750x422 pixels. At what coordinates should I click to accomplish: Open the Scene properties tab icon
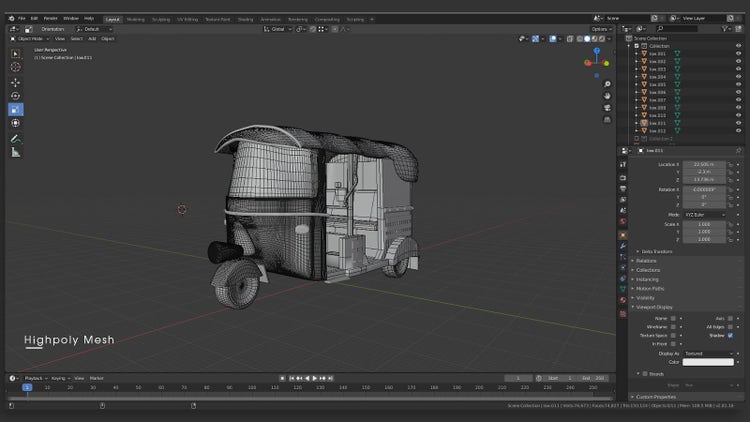623,211
